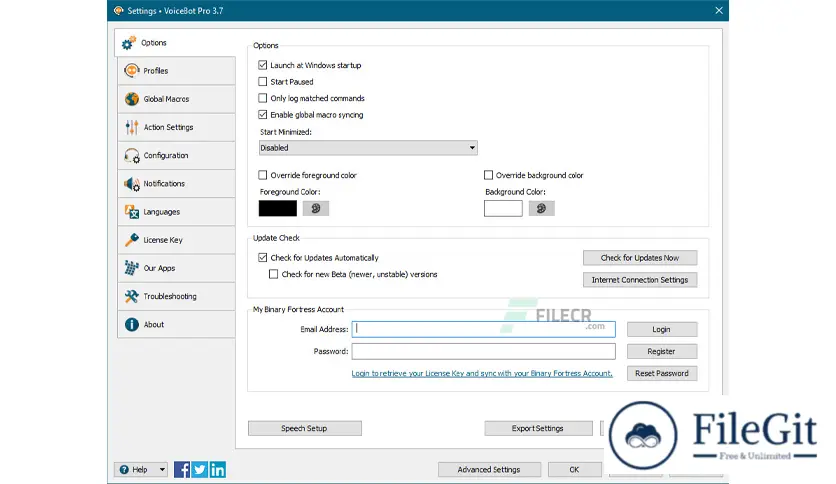Open the Facebook page icon

tap(182, 469)
